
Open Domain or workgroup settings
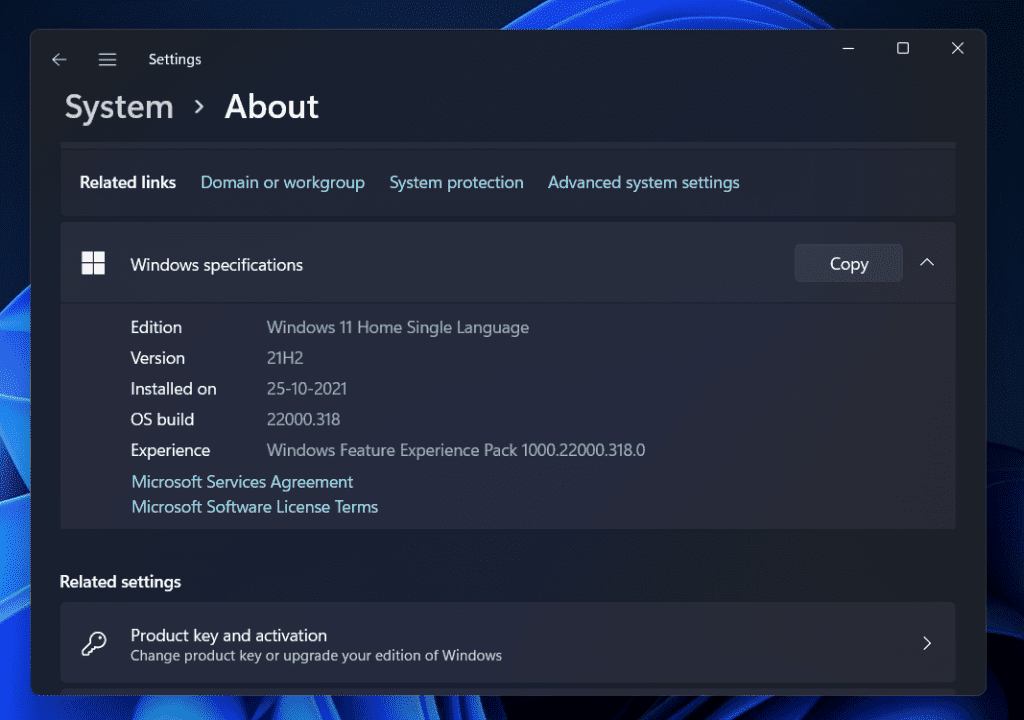[282, 182]
